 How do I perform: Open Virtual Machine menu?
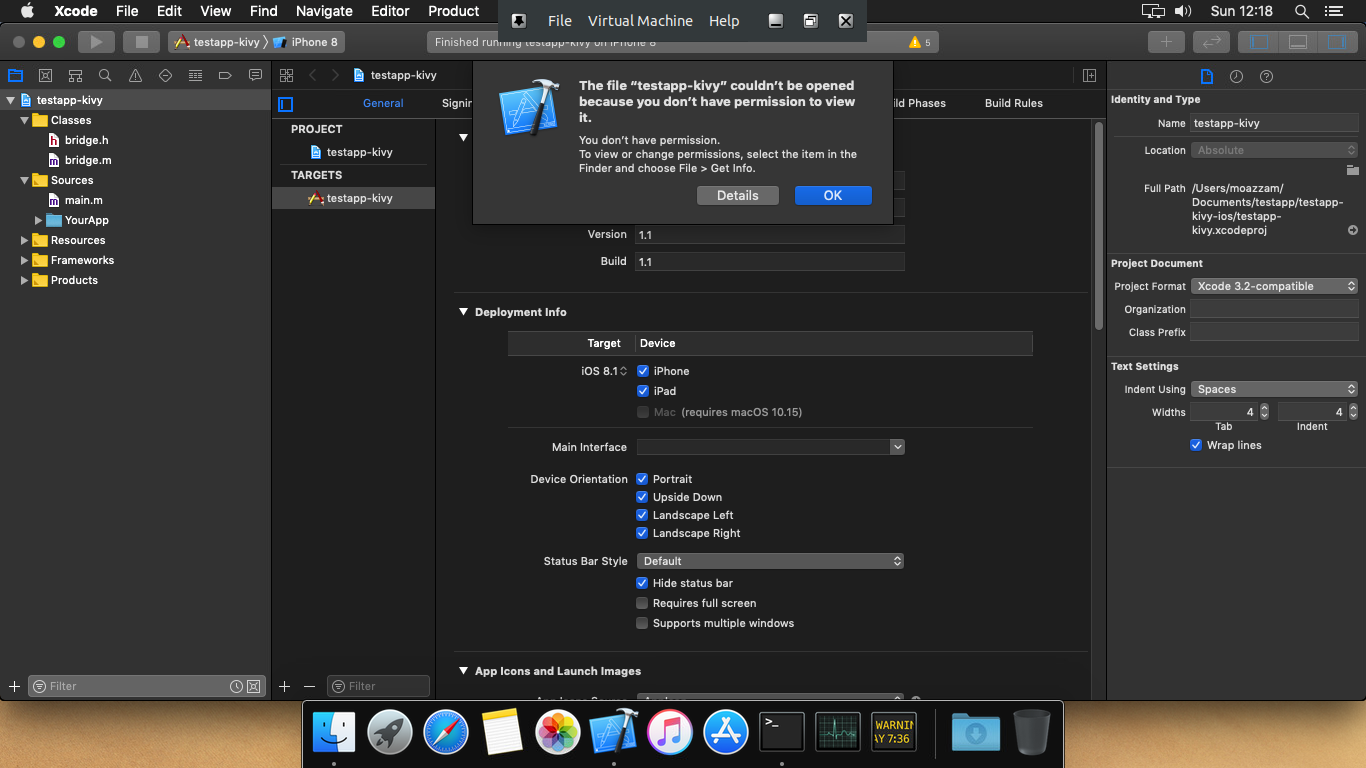(640, 21)
